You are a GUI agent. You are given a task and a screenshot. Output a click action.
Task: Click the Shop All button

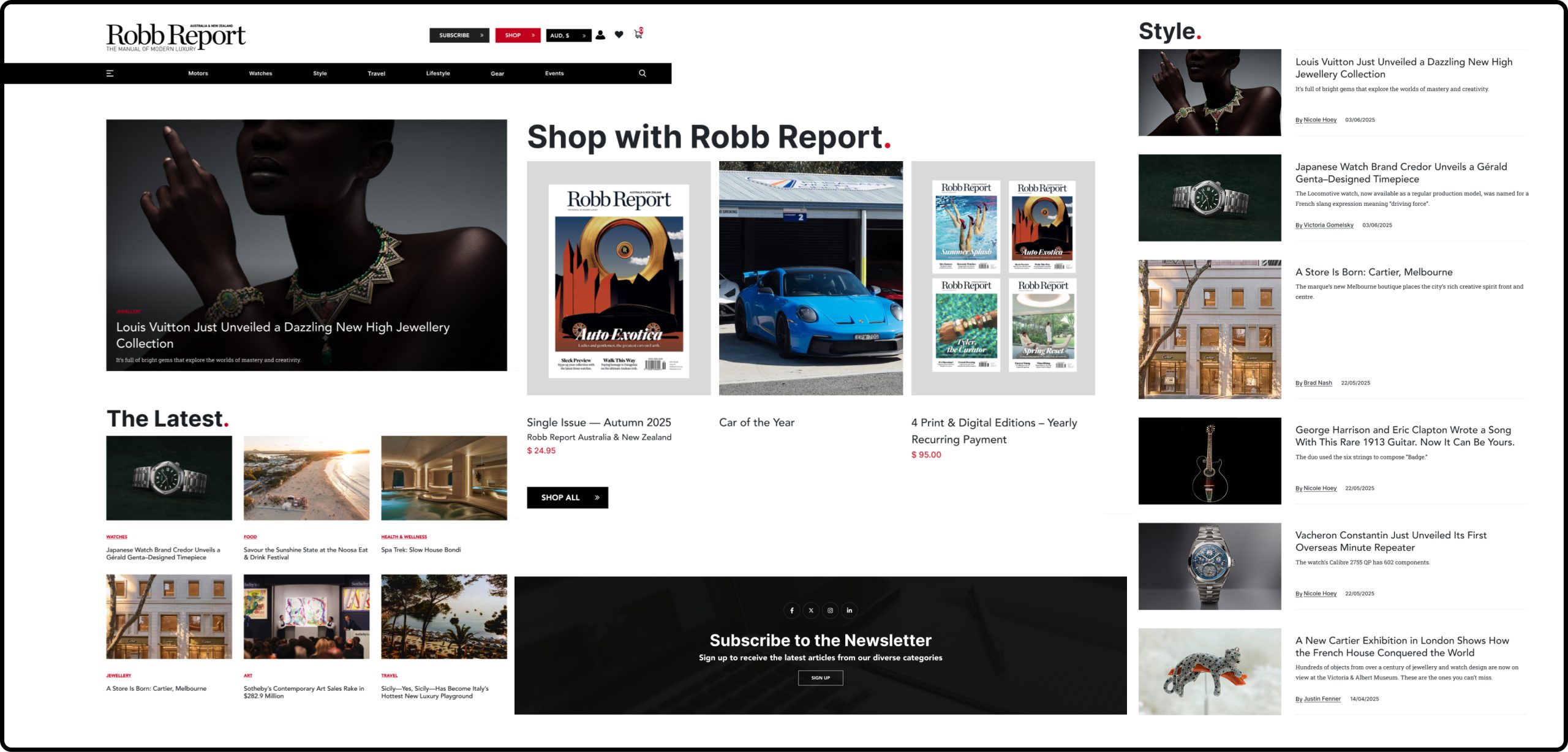click(x=567, y=498)
